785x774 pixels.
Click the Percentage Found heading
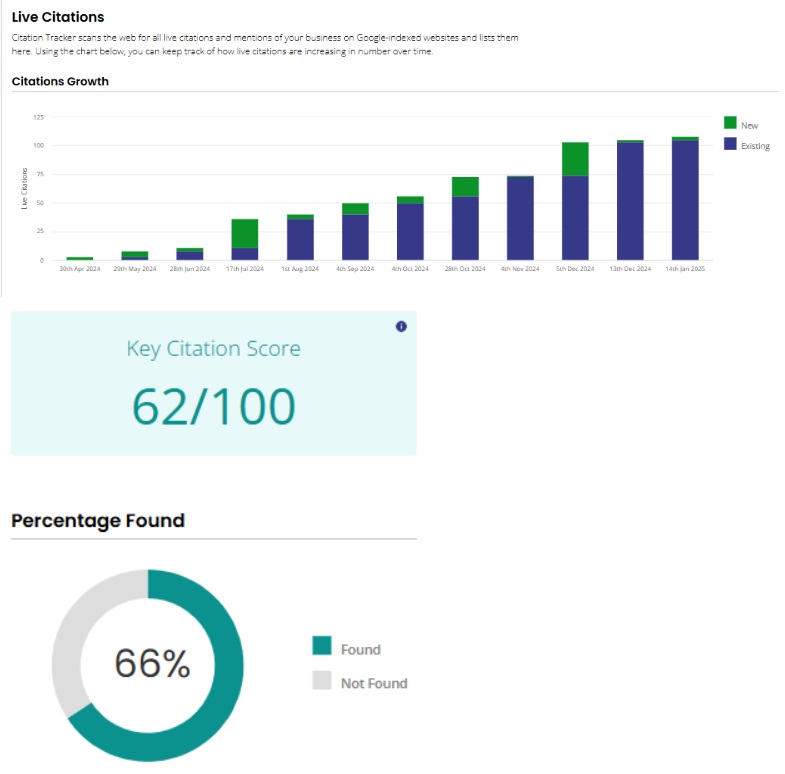97,520
